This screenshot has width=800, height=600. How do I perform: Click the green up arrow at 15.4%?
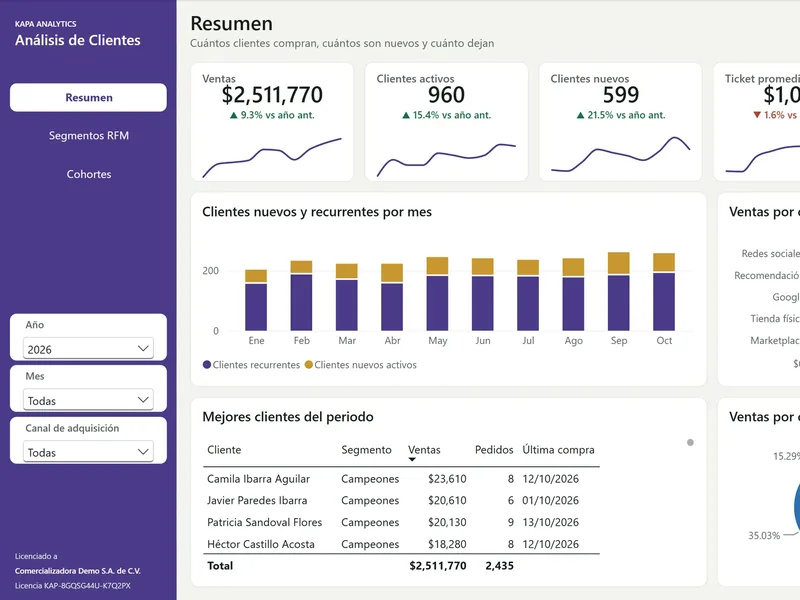[x=406, y=115]
